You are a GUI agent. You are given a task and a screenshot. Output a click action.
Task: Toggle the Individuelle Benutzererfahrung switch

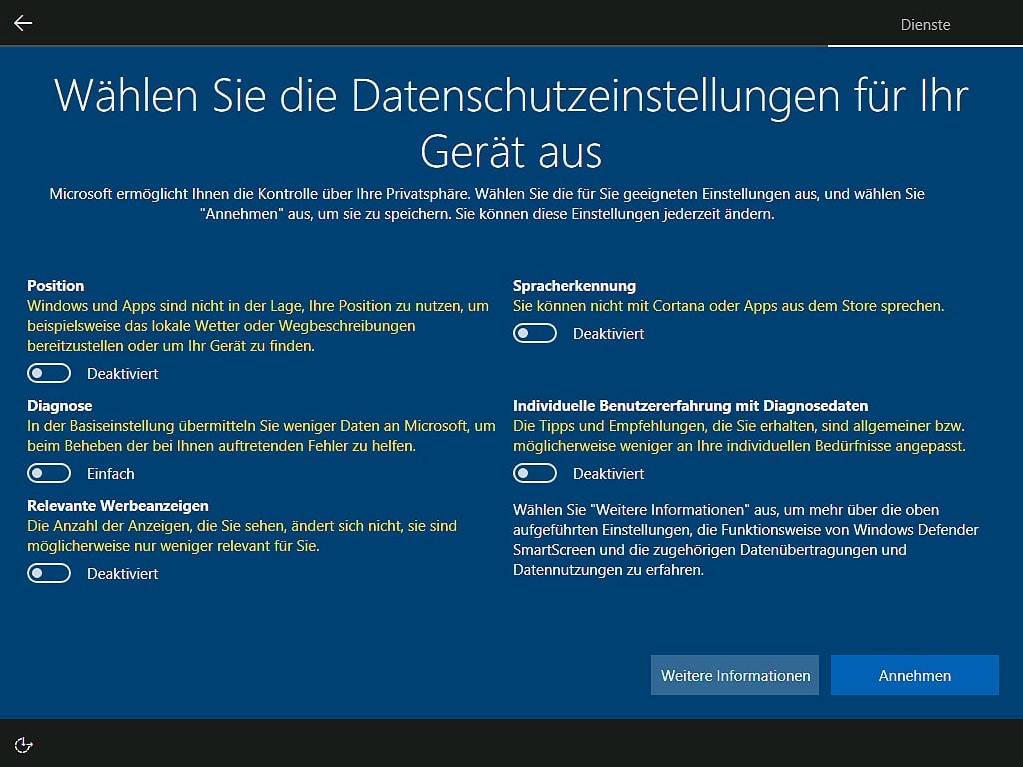coord(535,474)
